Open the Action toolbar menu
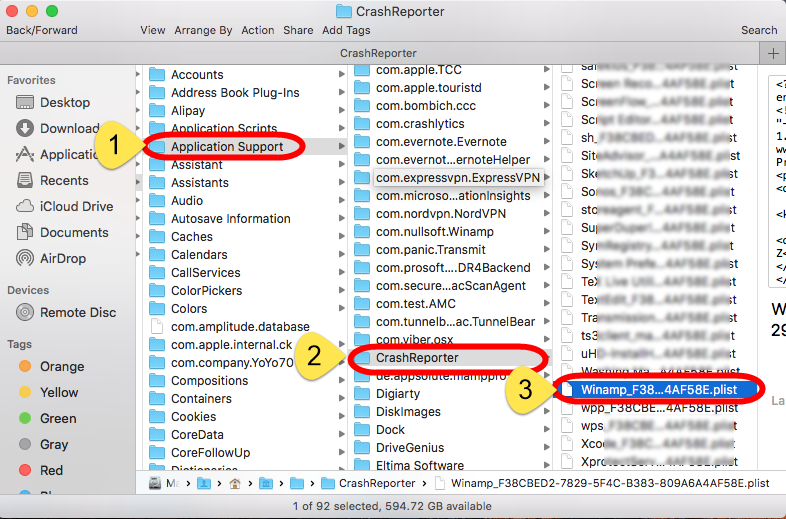Screen dimensions: 786x519 tap(258, 30)
